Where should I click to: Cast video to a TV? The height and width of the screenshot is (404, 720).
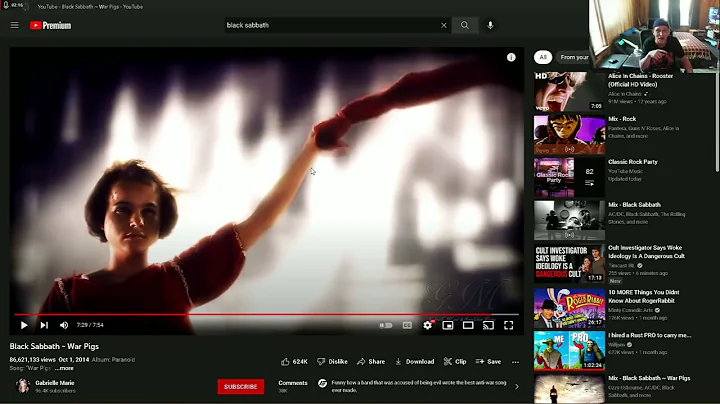[488, 325]
